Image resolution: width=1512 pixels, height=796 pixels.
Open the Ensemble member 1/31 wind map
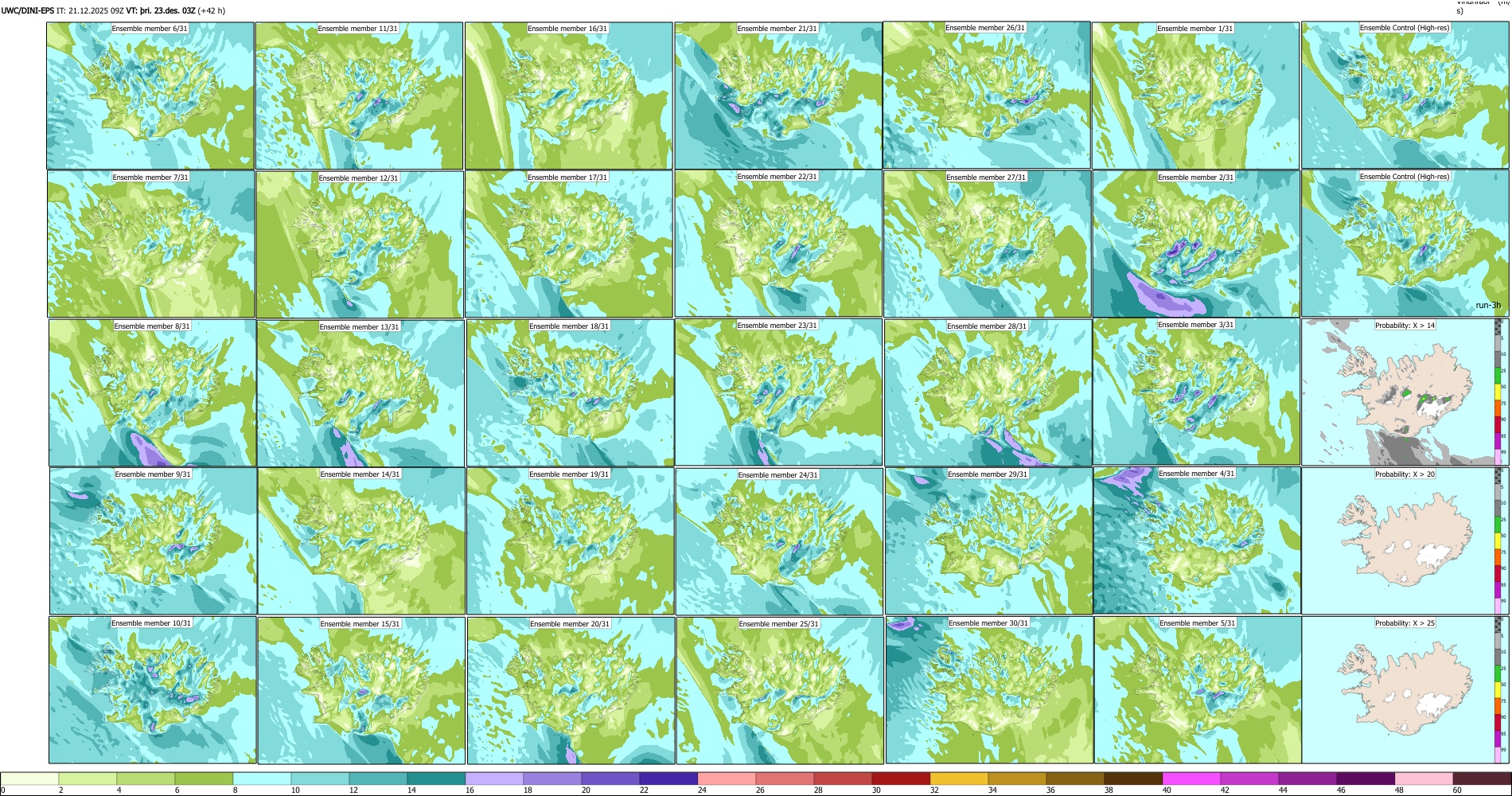pos(1196,96)
